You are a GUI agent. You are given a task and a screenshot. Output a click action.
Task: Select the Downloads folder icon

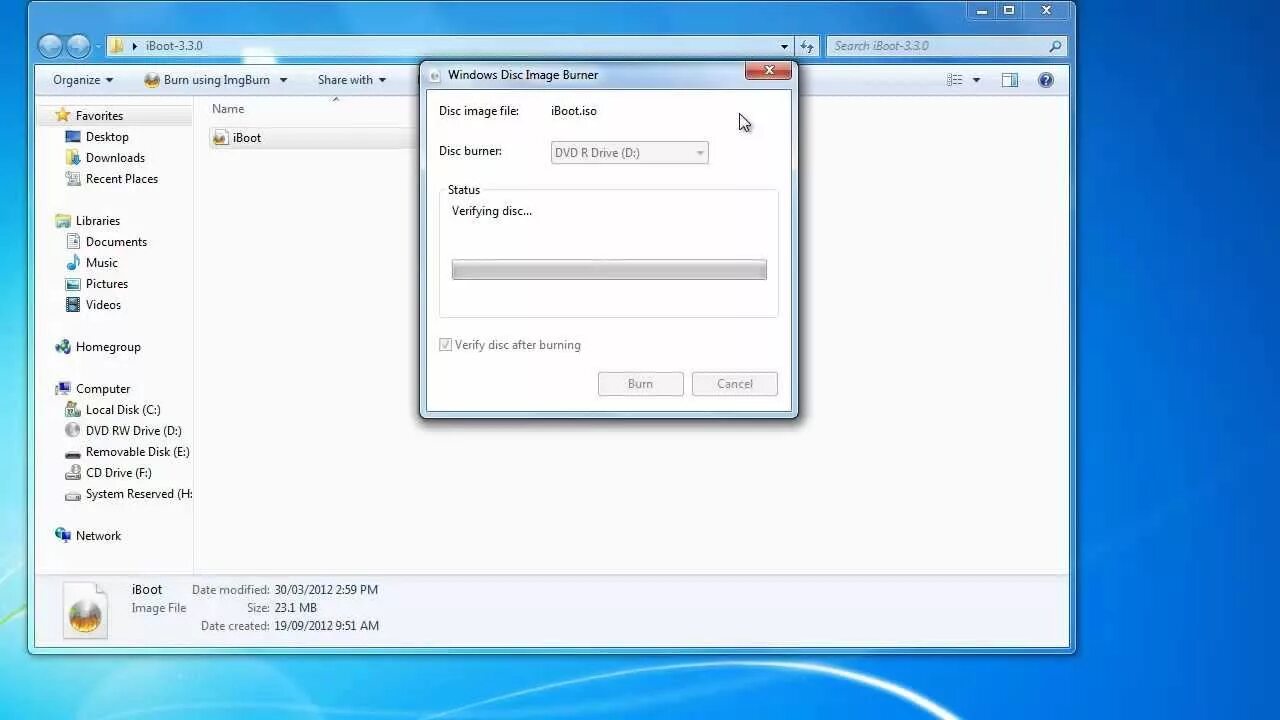point(73,158)
